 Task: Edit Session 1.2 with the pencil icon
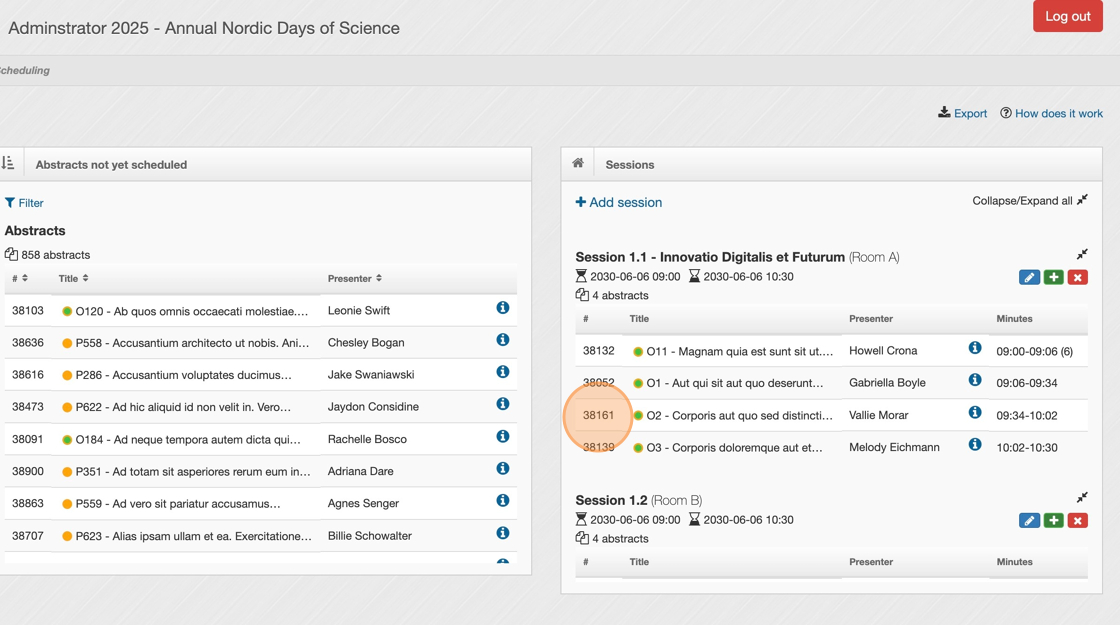coord(1029,520)
